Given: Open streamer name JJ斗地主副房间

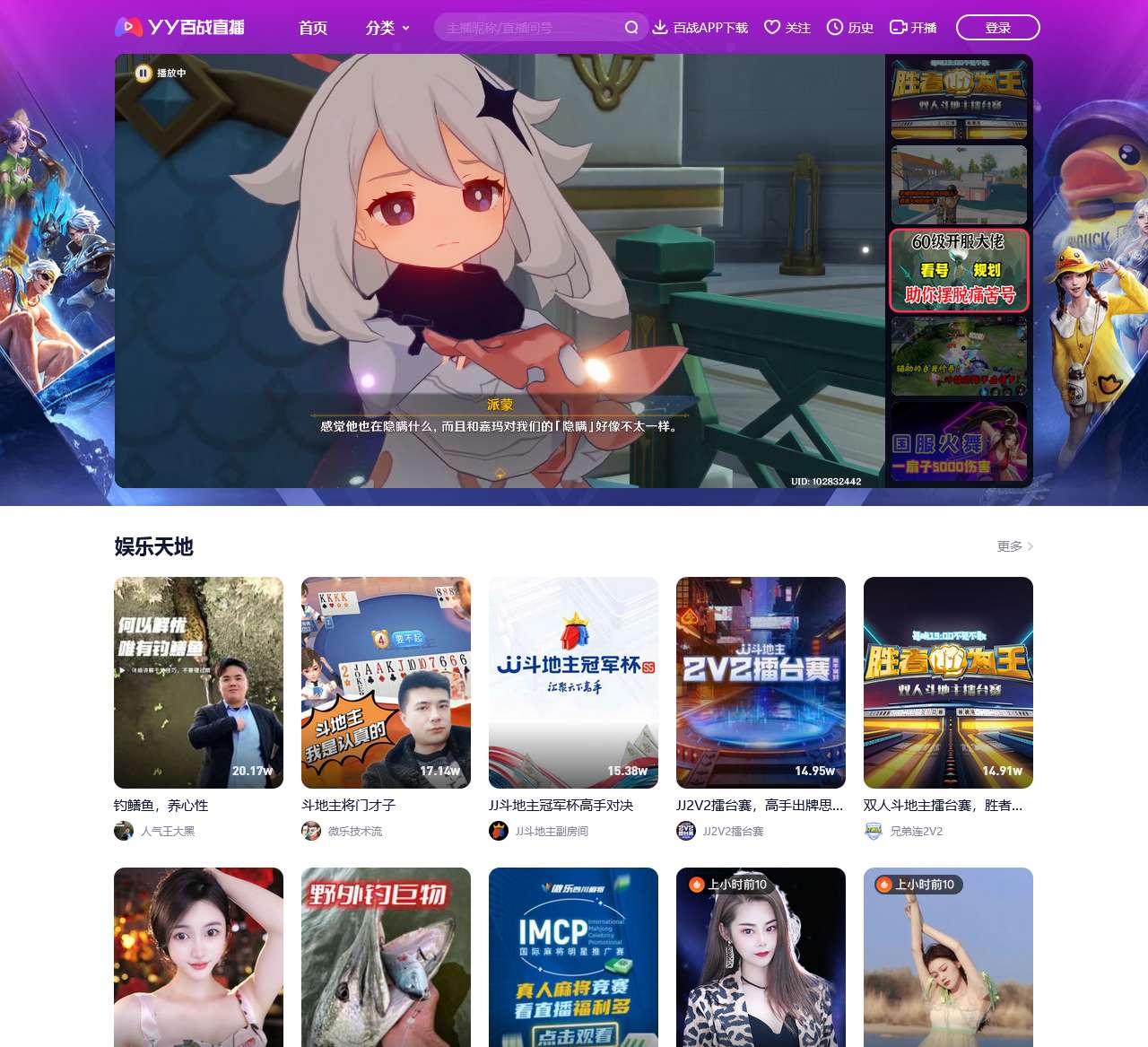Looking at the screenshot, I should click(x=552, y=832).
